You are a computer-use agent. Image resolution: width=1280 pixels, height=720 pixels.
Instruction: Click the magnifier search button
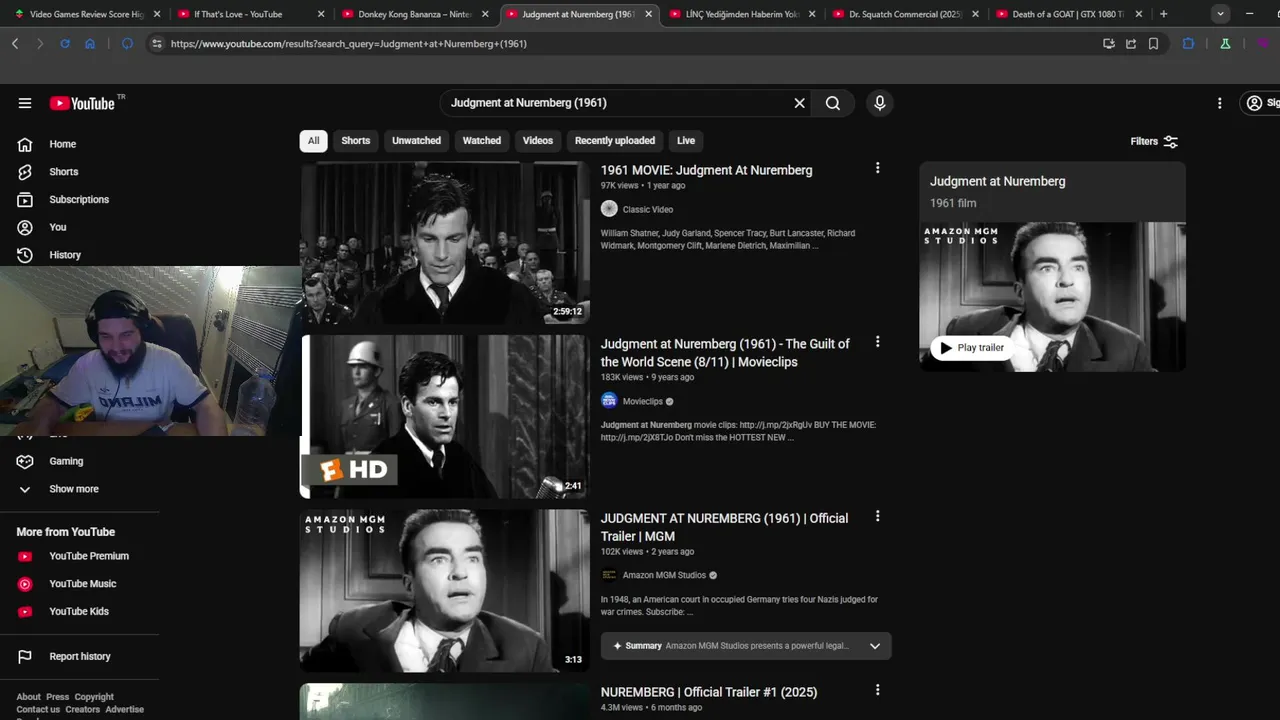(833, 103)
